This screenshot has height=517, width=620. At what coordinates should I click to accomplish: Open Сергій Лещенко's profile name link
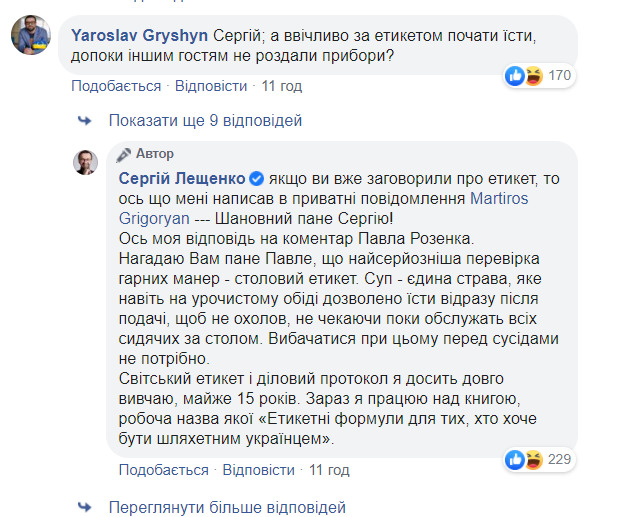tap(181, 179)
